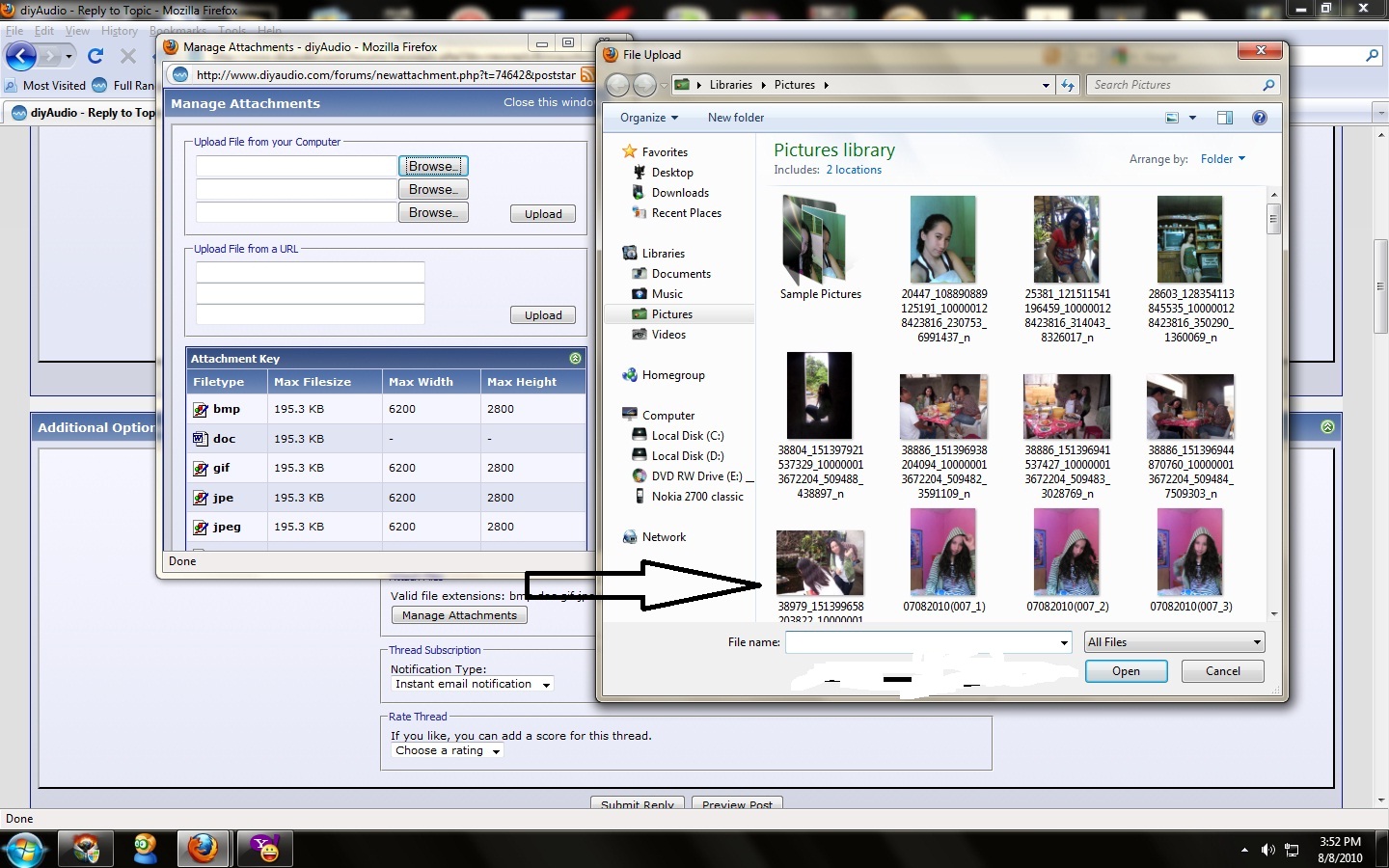
Task: Open Choose a rating dropdown
Action: 448,750
